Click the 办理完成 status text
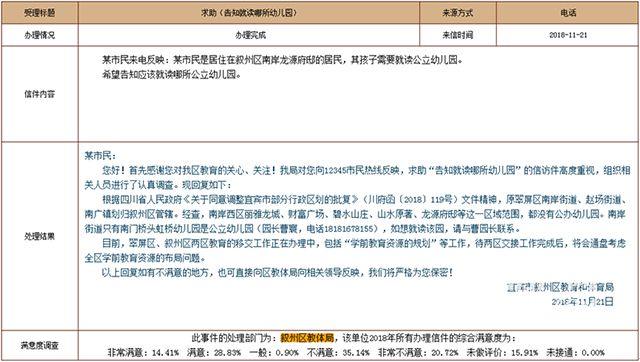 (250, 36)
